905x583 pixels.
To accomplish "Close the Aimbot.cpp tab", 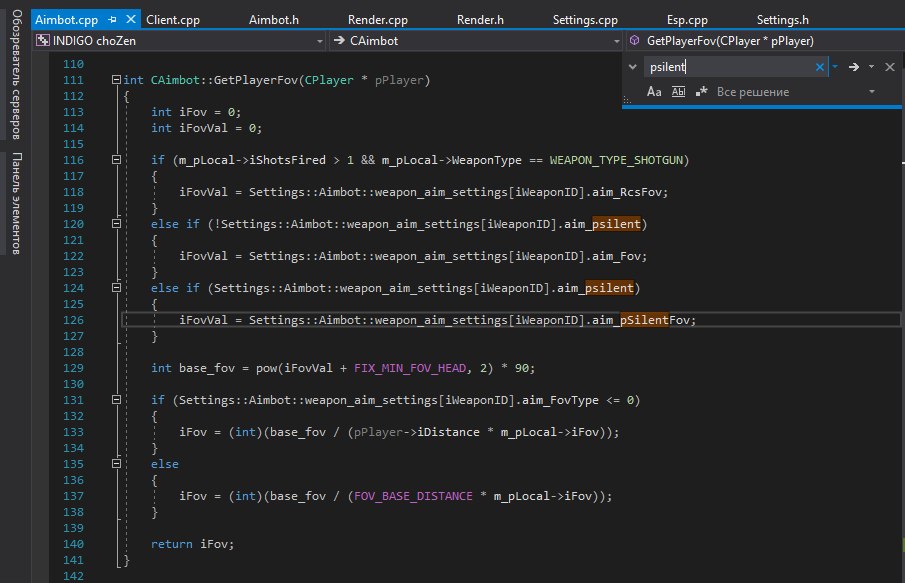I will click(x=130, y=20).
